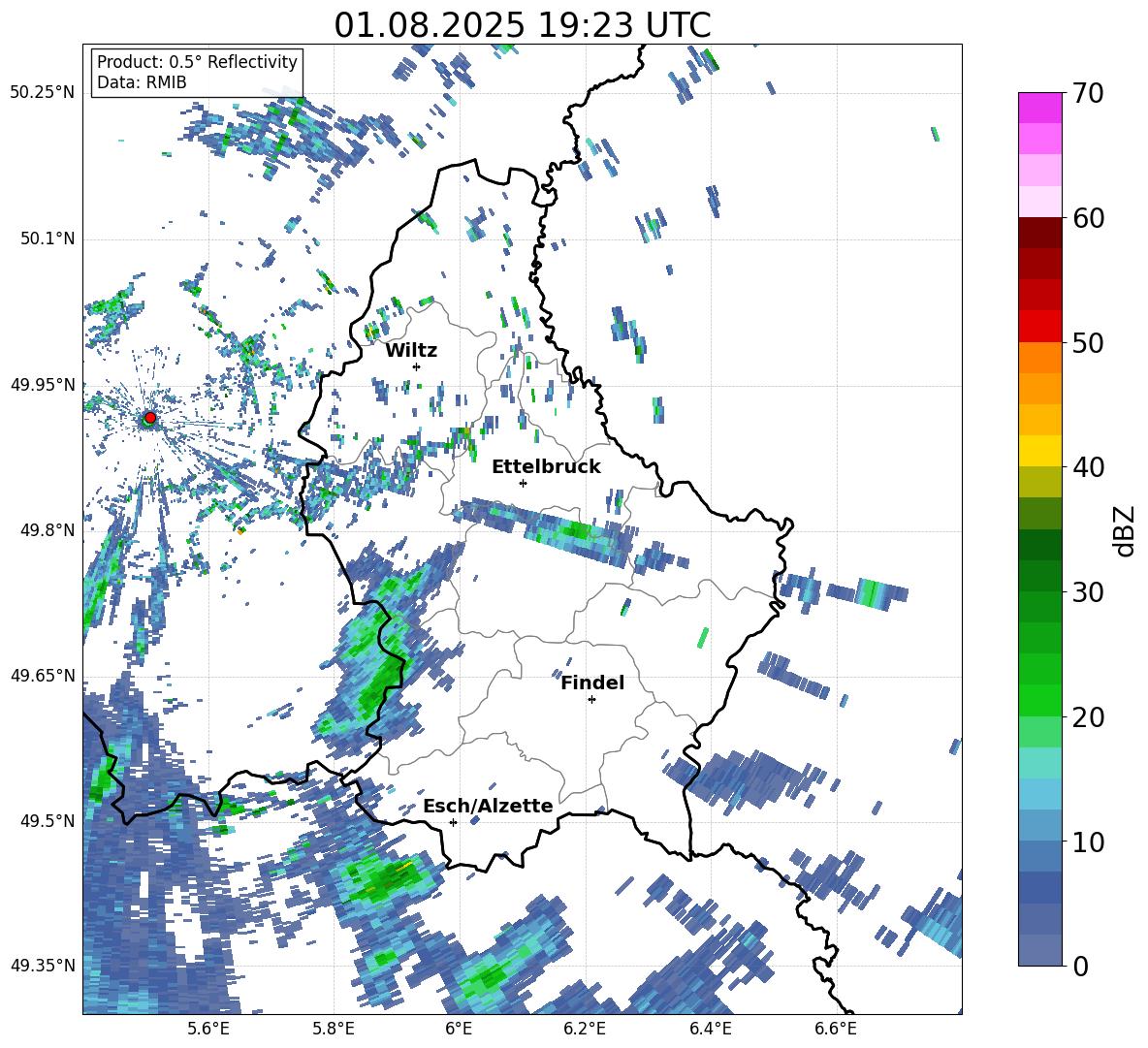The height and width of the screenshot is (1048, 1148).
Task: Click the 5.8°E longitude label
Action: click(334, 1029)
